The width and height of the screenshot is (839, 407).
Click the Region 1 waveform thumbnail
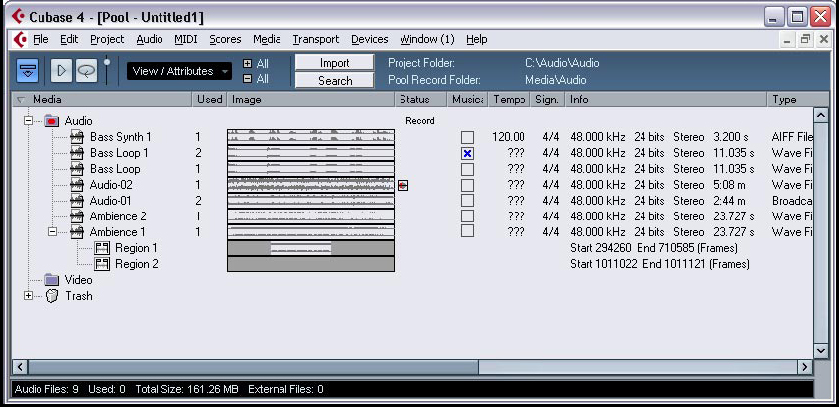(x=311, y=248)
